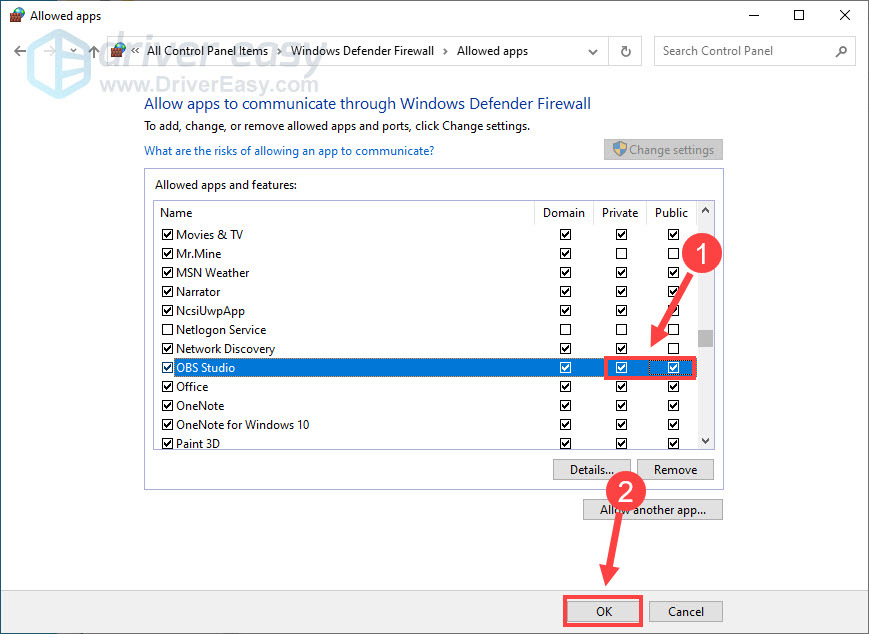Enable Private network for Mr.Mine
Screen dimensions: 869x634
point(621,253)
